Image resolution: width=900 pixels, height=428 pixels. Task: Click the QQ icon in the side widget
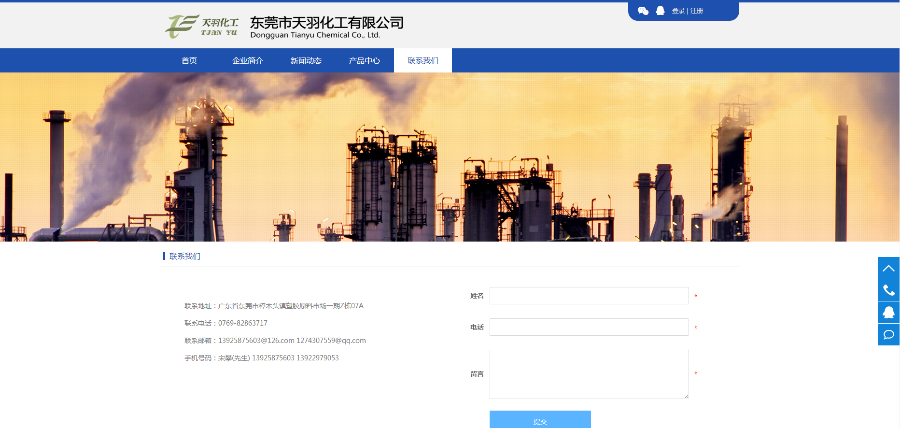tap(889, 313)
